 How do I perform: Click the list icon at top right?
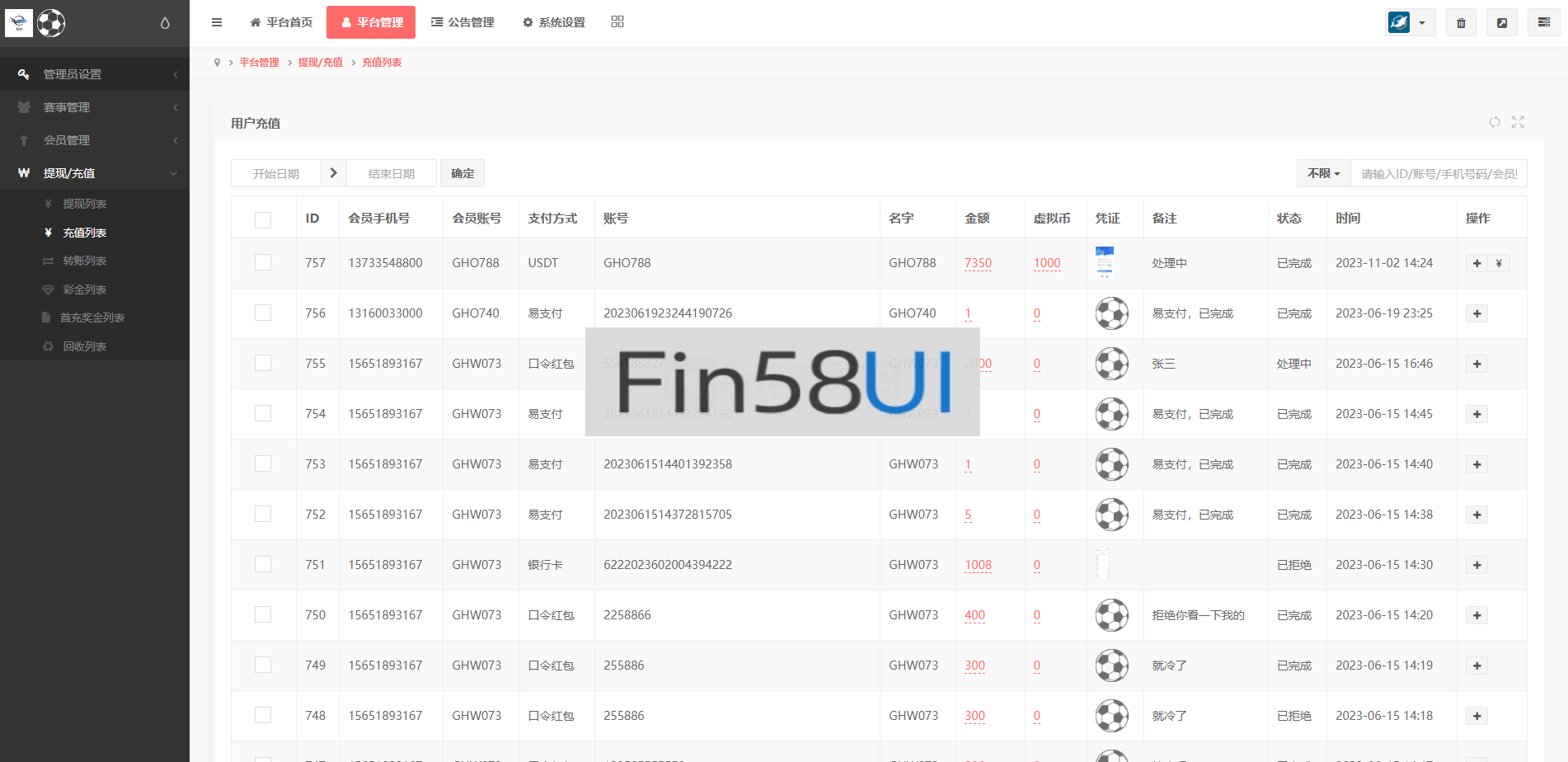click(x=1543, y=23)
